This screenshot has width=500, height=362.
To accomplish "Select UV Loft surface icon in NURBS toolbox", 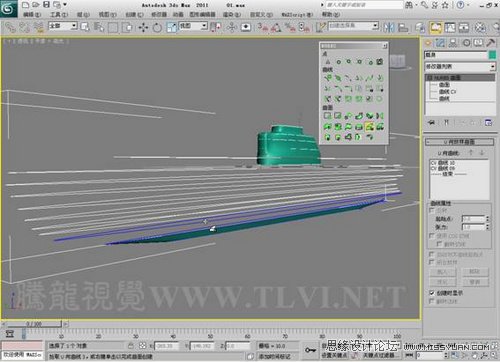I will coord(380,127).
